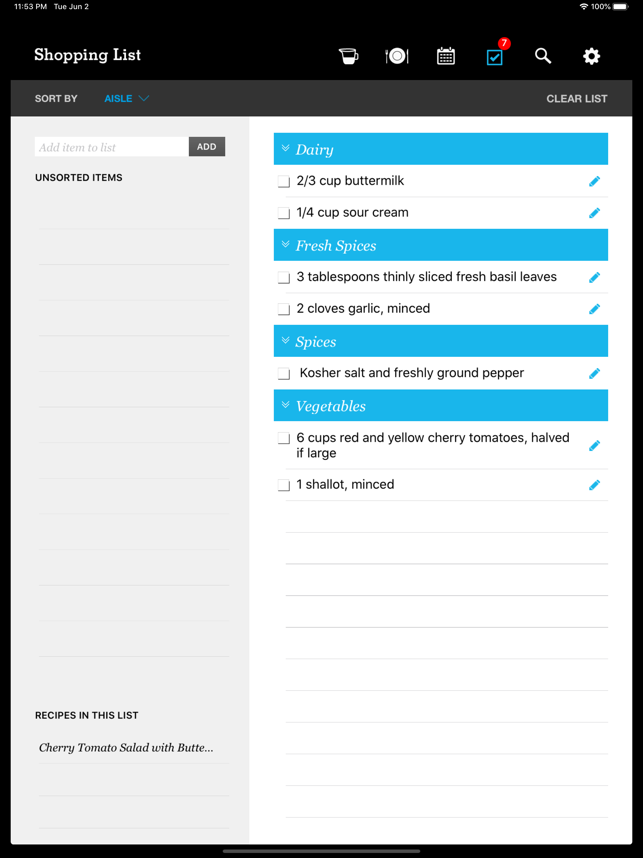
Task: Open the plate and cutlery menu icon
Action: pos(397,56)
